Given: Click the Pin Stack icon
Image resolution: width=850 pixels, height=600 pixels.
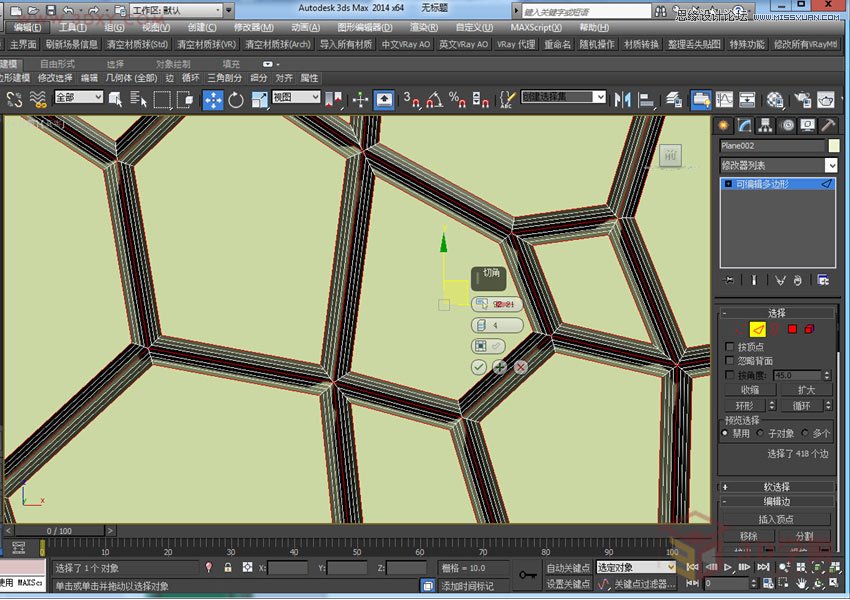Looking at the screenshot, I should coord(729,280).
